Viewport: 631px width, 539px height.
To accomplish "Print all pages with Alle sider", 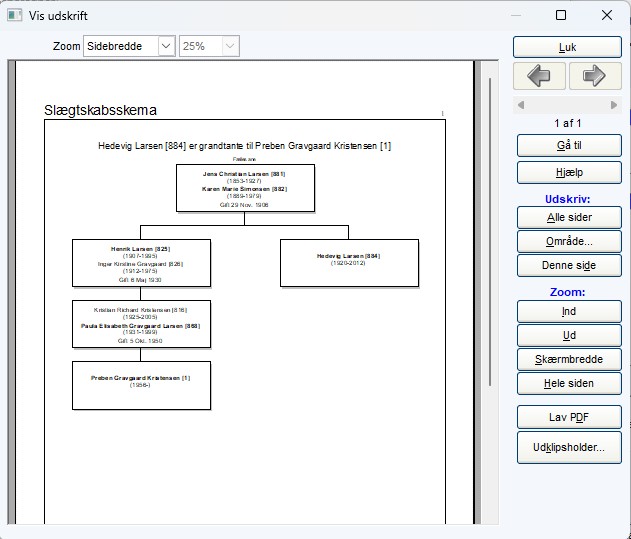I will 568,217.
